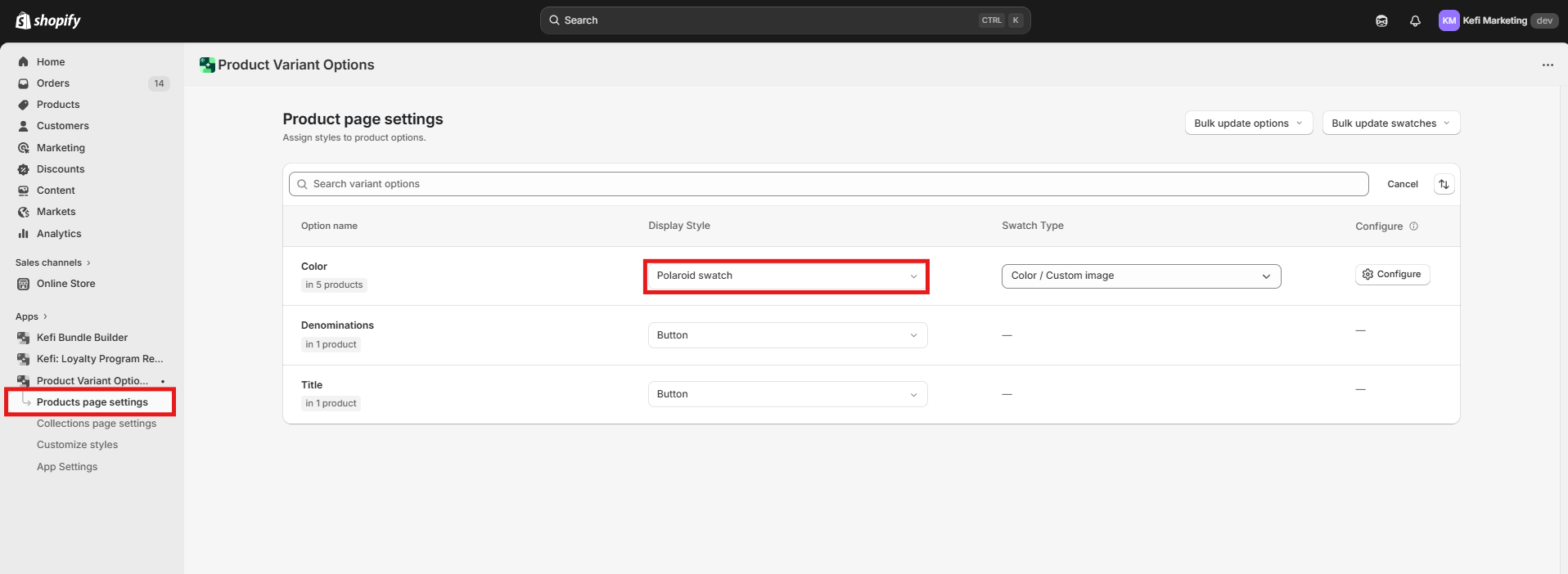
Task: Open the Title display style dropdown
Action: [786, 394]
